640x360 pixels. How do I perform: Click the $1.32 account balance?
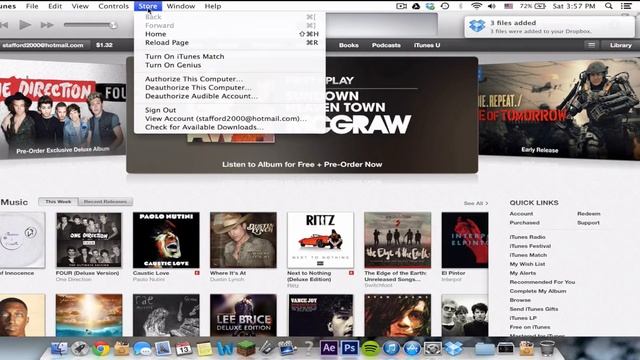point(104,45)
